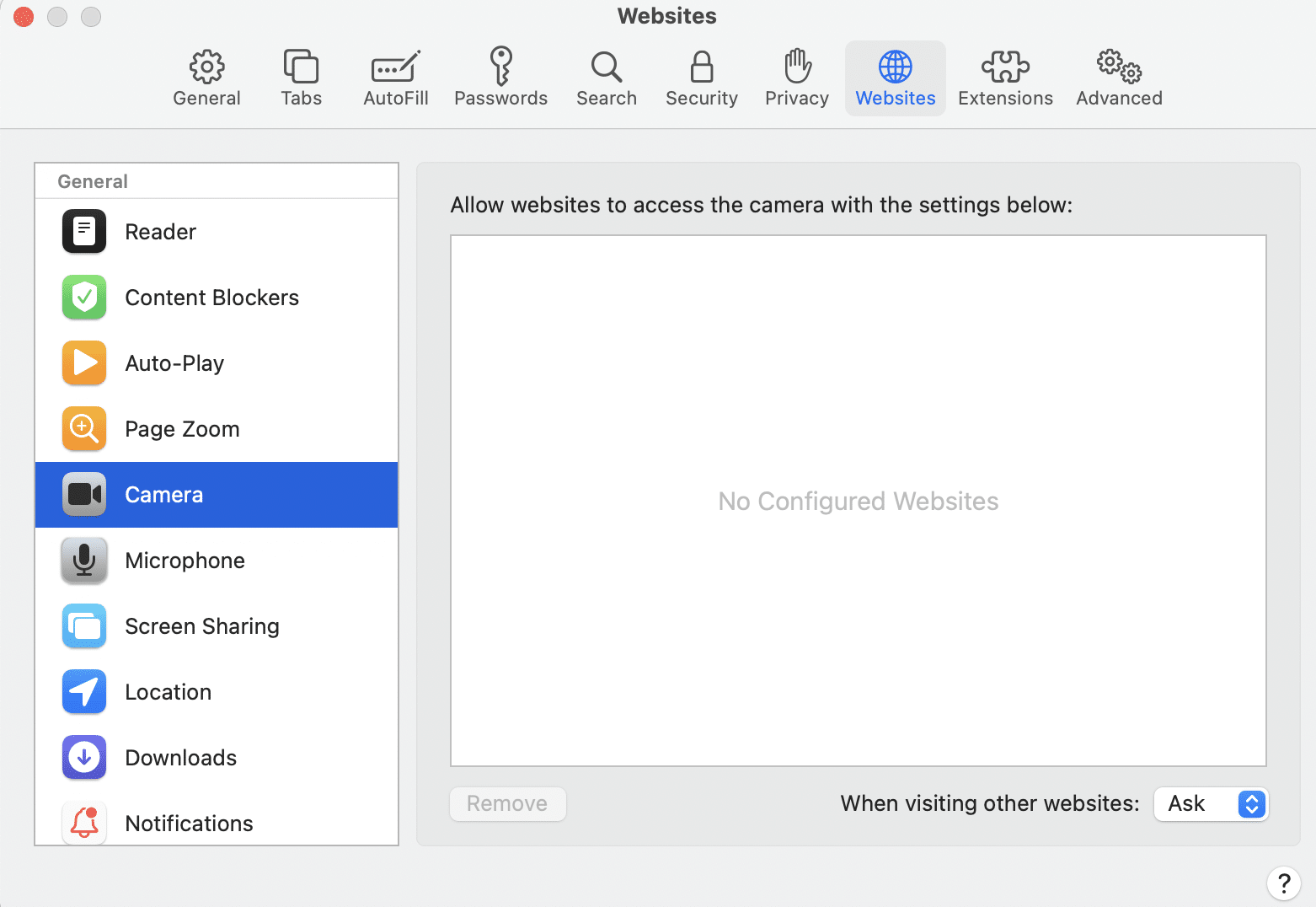Open Downloads website settings
Image resolution: width=1316 pixels, height=907 pixels.
(x=180, y=758)
